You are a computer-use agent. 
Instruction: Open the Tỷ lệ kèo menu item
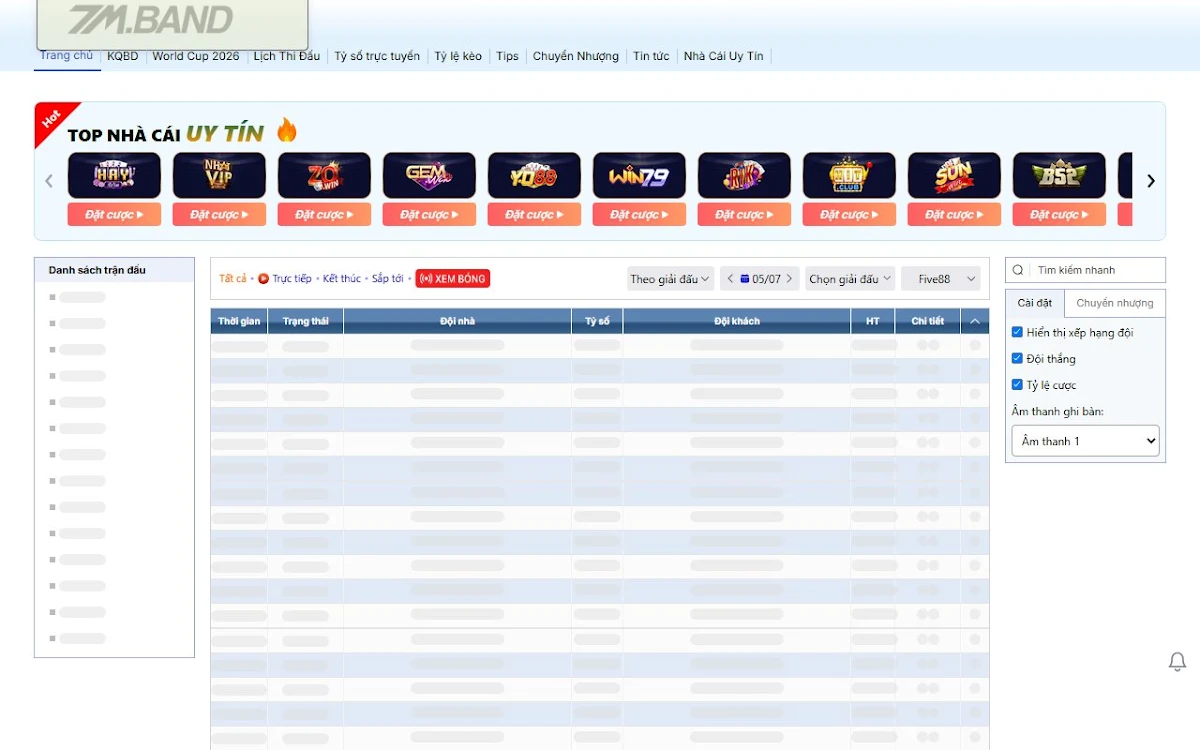458,56
